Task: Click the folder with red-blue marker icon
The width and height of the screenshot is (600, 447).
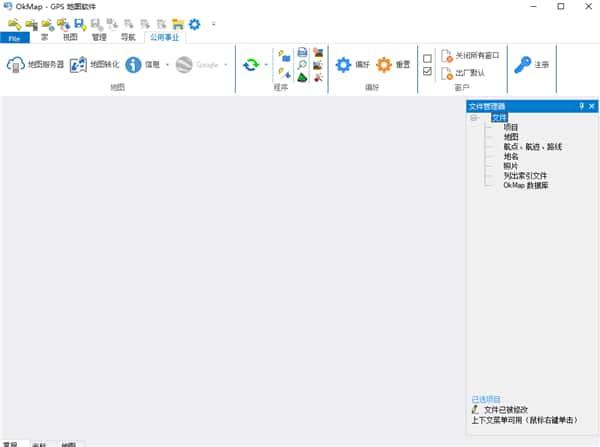Action: click(x=64, y=24)
